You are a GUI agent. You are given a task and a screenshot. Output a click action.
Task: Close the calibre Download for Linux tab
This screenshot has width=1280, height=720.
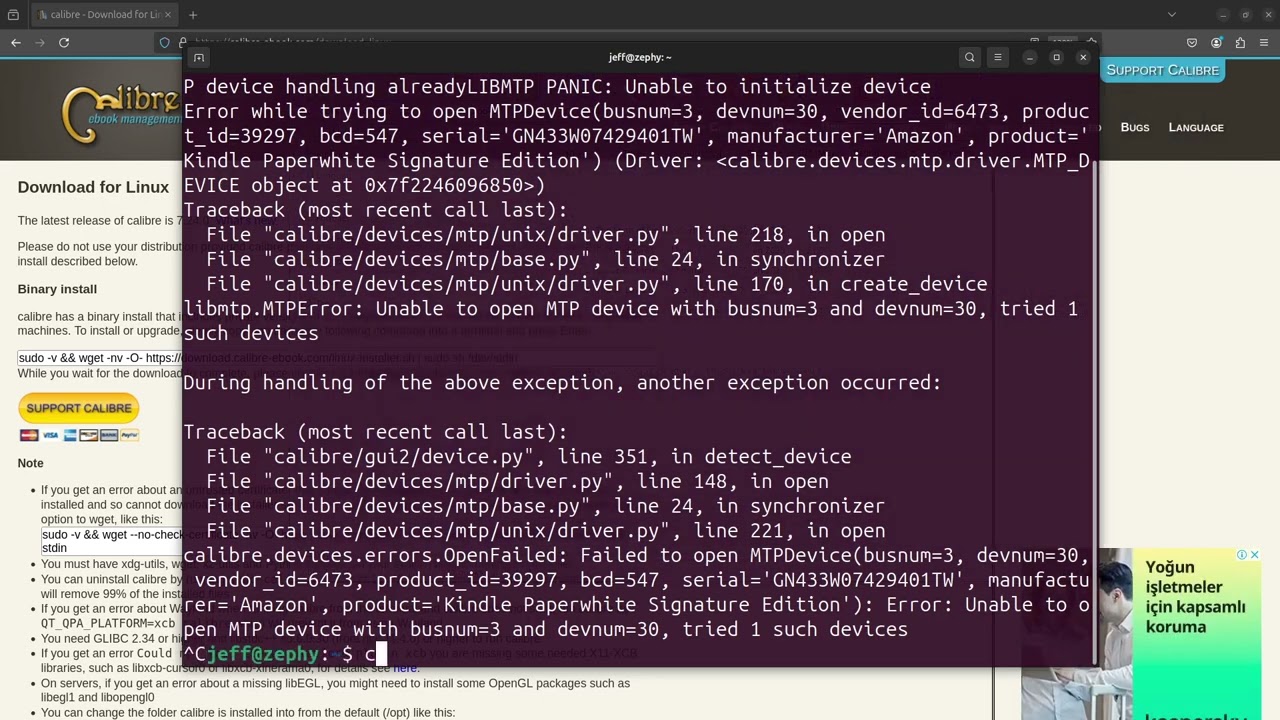click(x=167, y=15)
